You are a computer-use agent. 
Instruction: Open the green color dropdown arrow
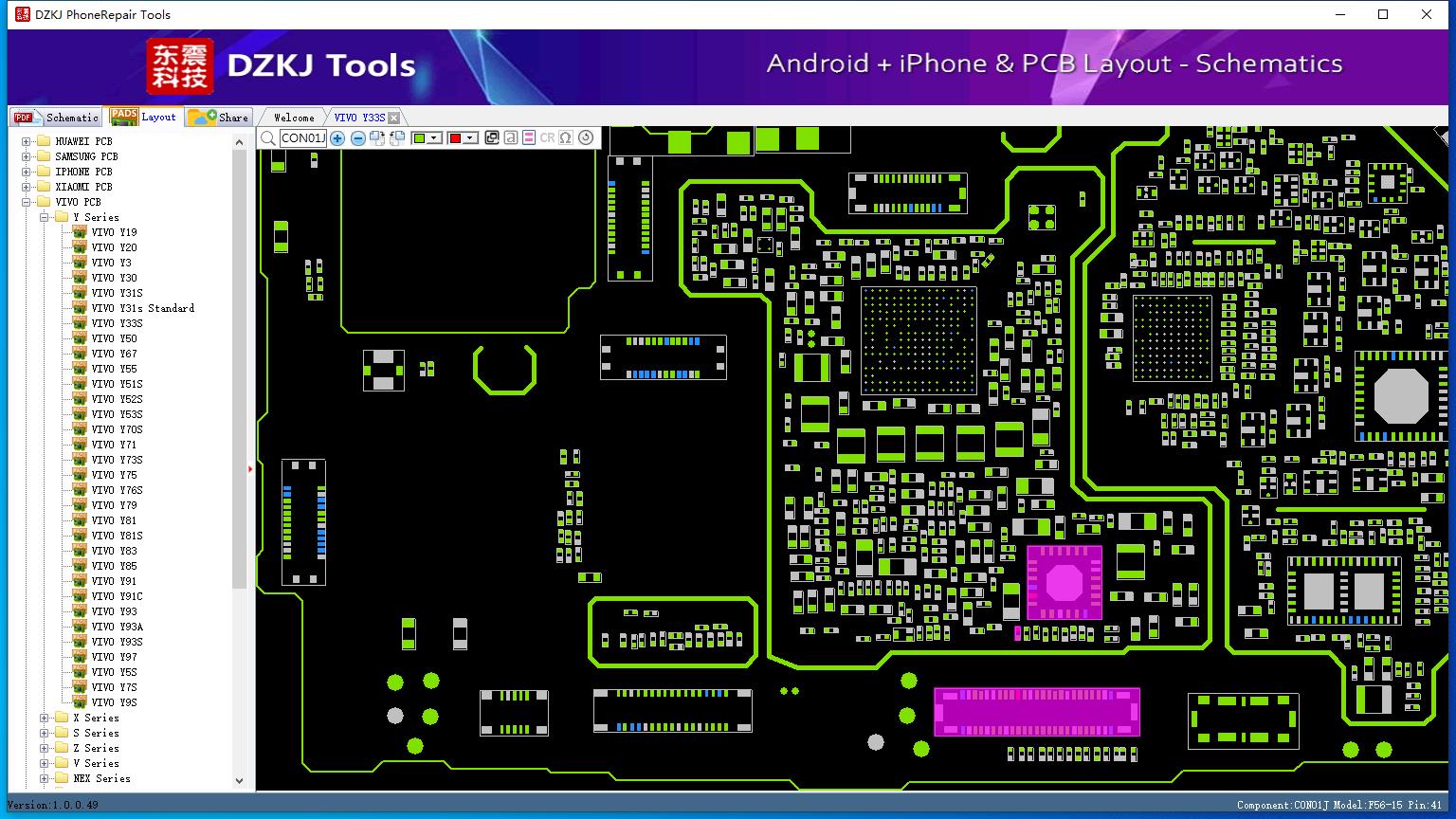434,138
